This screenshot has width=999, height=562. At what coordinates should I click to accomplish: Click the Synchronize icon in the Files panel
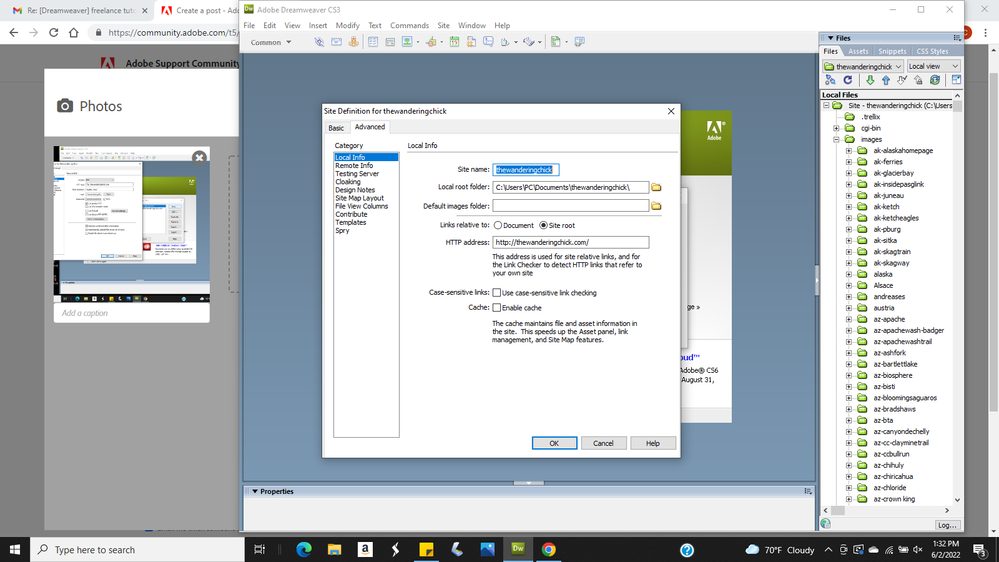pos(935,80)
